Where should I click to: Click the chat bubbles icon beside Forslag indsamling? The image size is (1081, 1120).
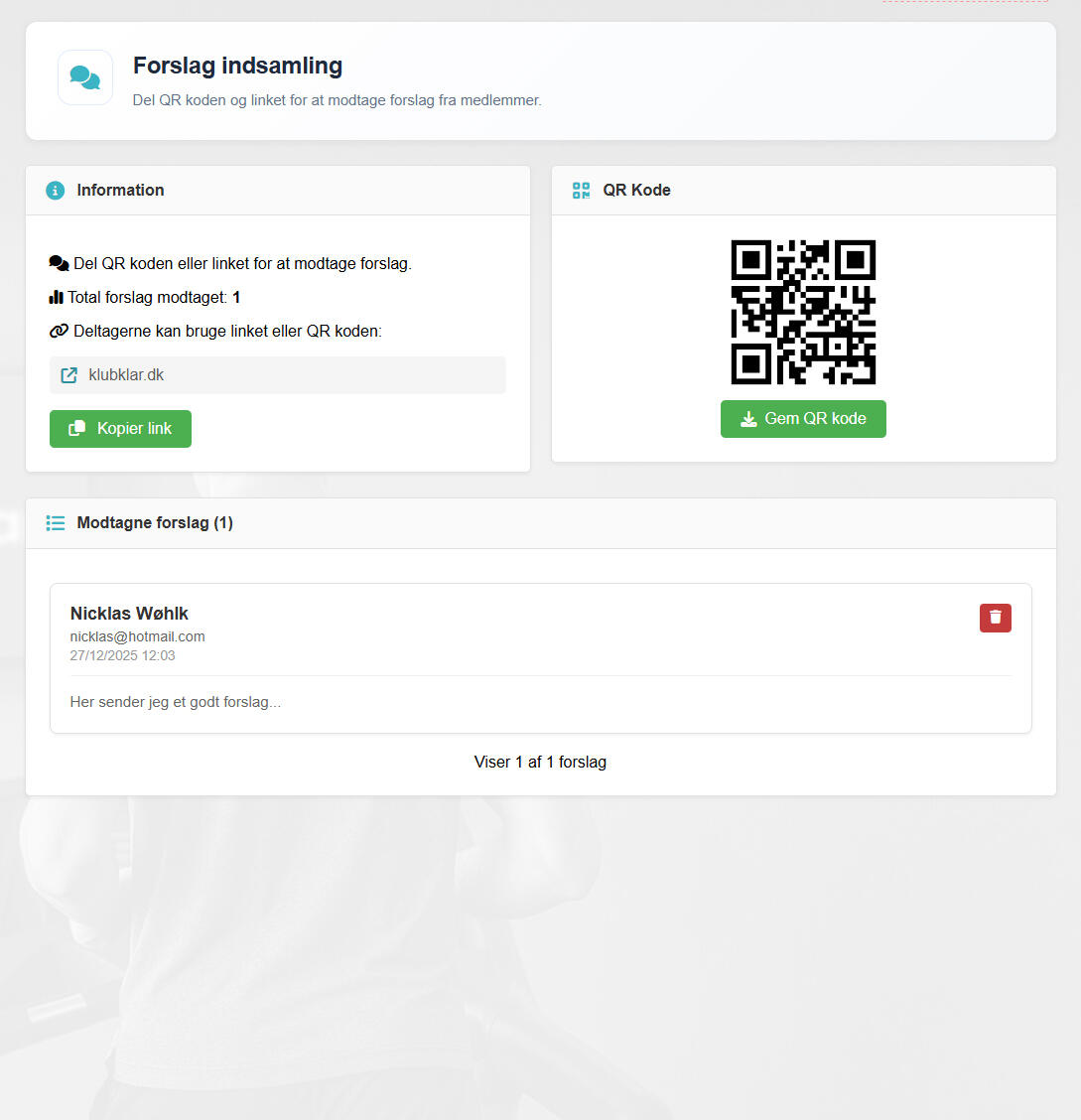85,77
